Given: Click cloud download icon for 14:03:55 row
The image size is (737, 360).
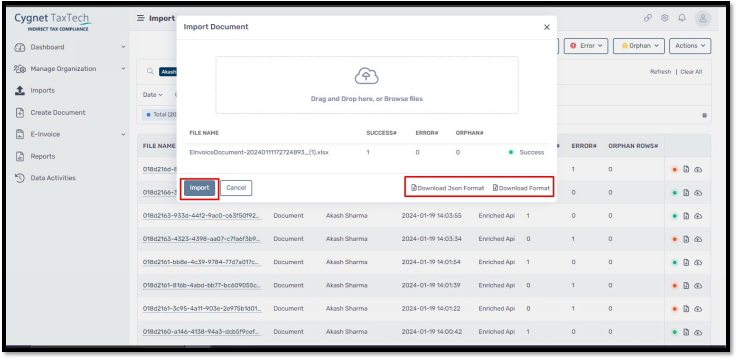Looking at the screenshot, I should 698,216.
